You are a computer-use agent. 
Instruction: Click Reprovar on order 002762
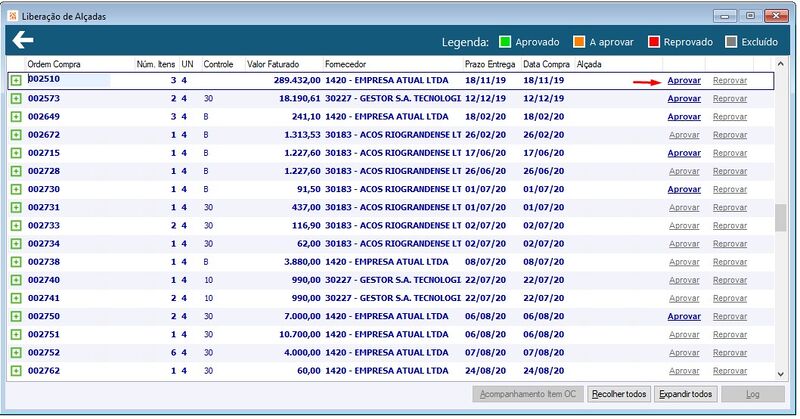coord(730,371)
